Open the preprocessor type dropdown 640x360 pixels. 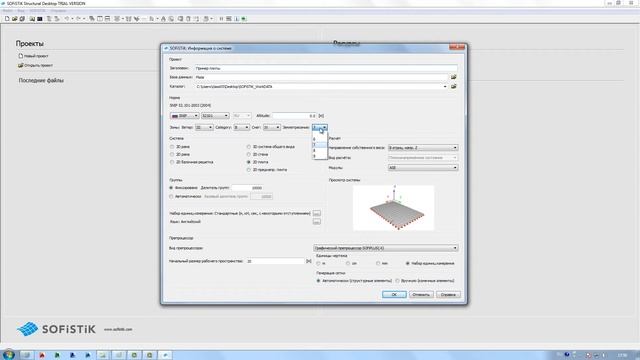point(386,248)
